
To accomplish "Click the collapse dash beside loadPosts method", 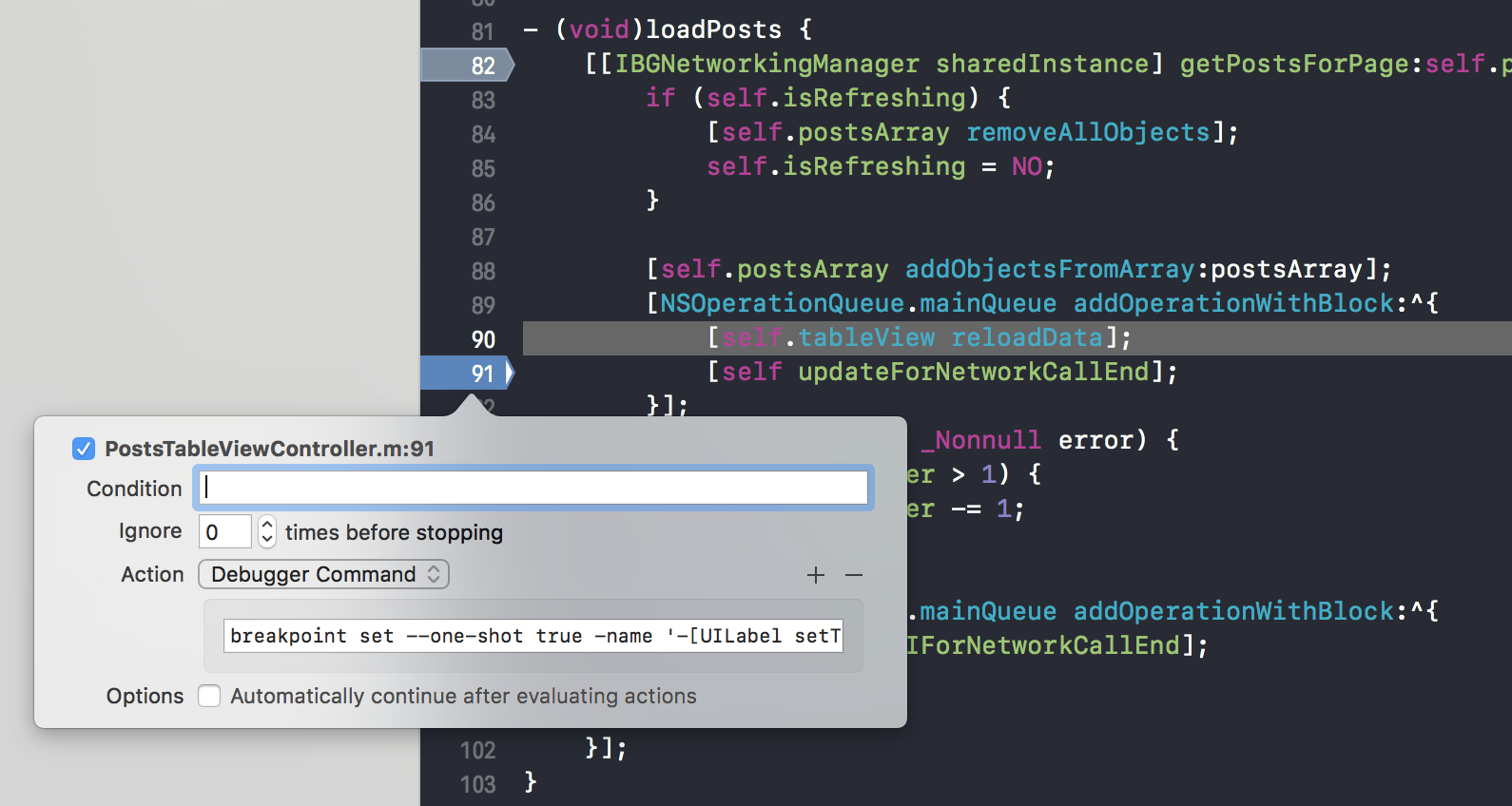I will tap(531, 30).
